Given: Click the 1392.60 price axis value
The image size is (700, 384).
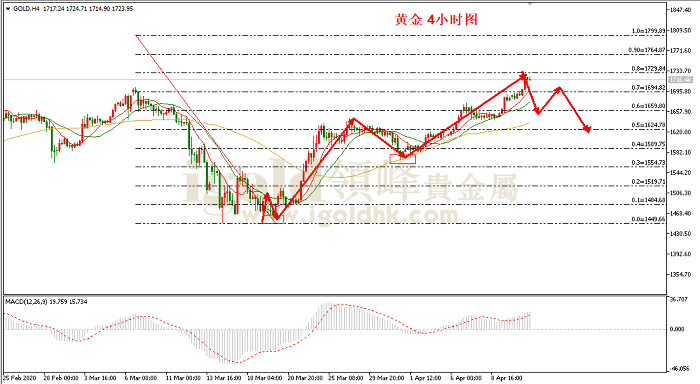Looking at the screenshot, I should [x=681, y=255].
